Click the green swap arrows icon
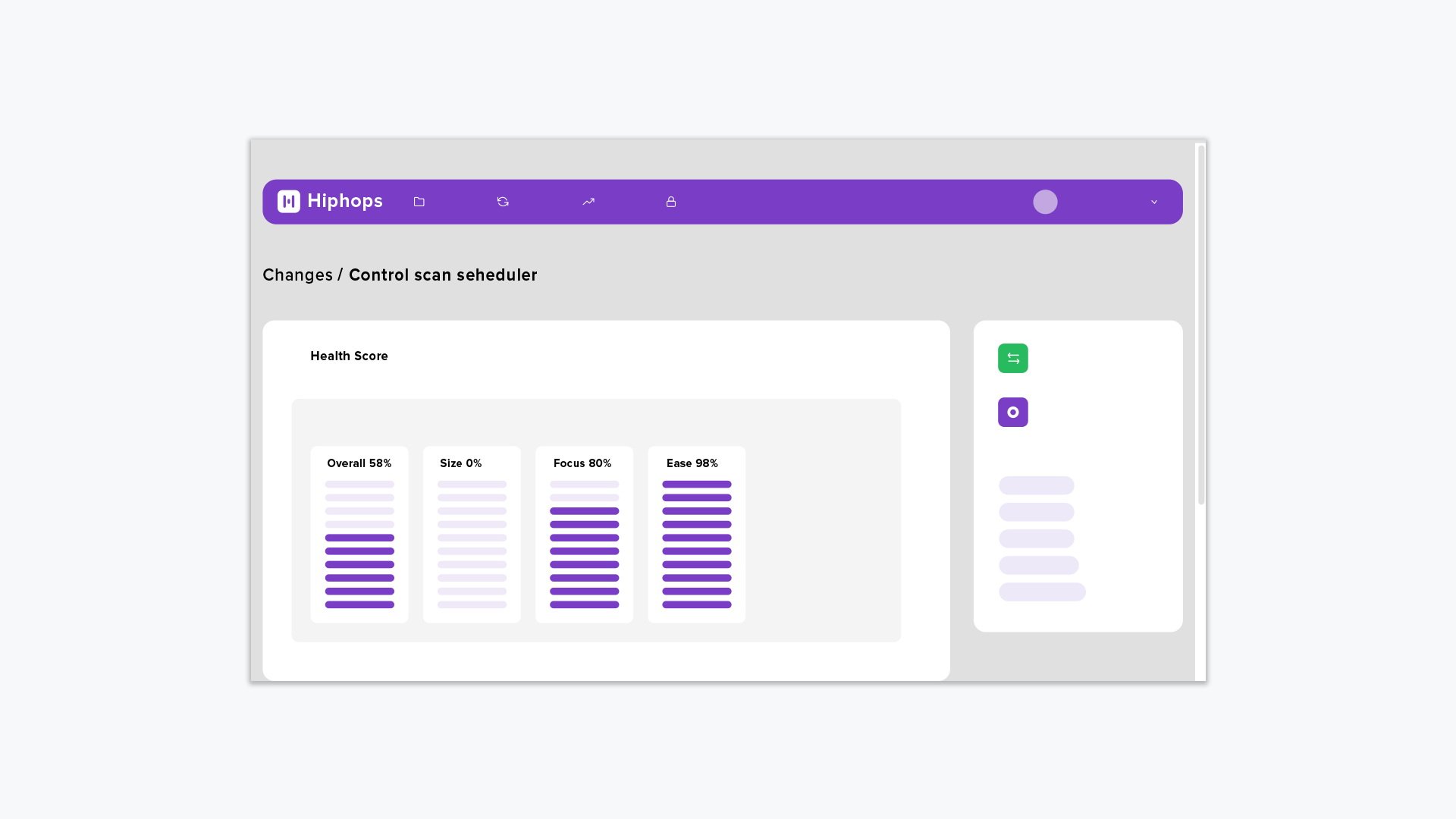This screenshot has width=1456, height=819. (1012, 358)
